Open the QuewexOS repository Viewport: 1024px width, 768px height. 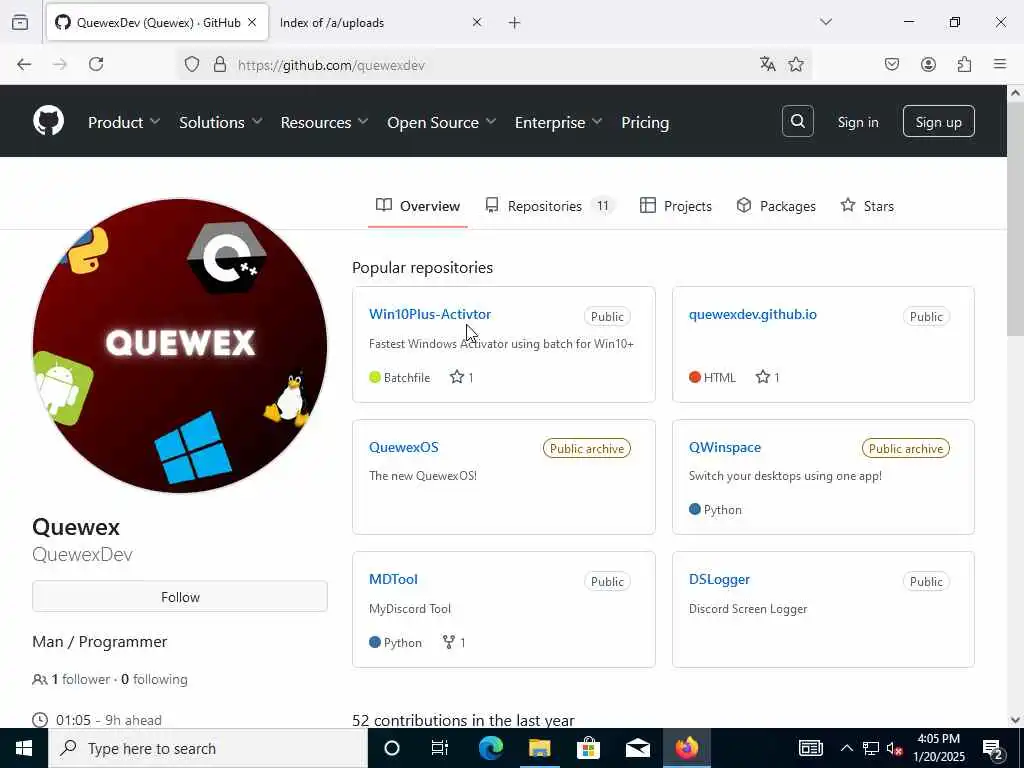404,447
